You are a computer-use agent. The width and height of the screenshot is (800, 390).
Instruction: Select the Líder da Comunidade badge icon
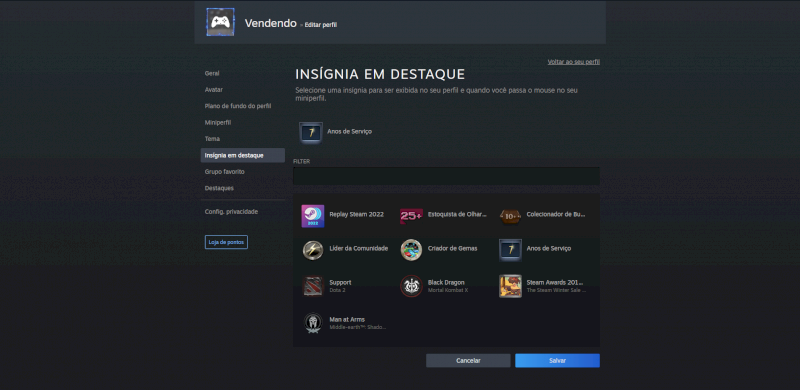tap(313, 250)
